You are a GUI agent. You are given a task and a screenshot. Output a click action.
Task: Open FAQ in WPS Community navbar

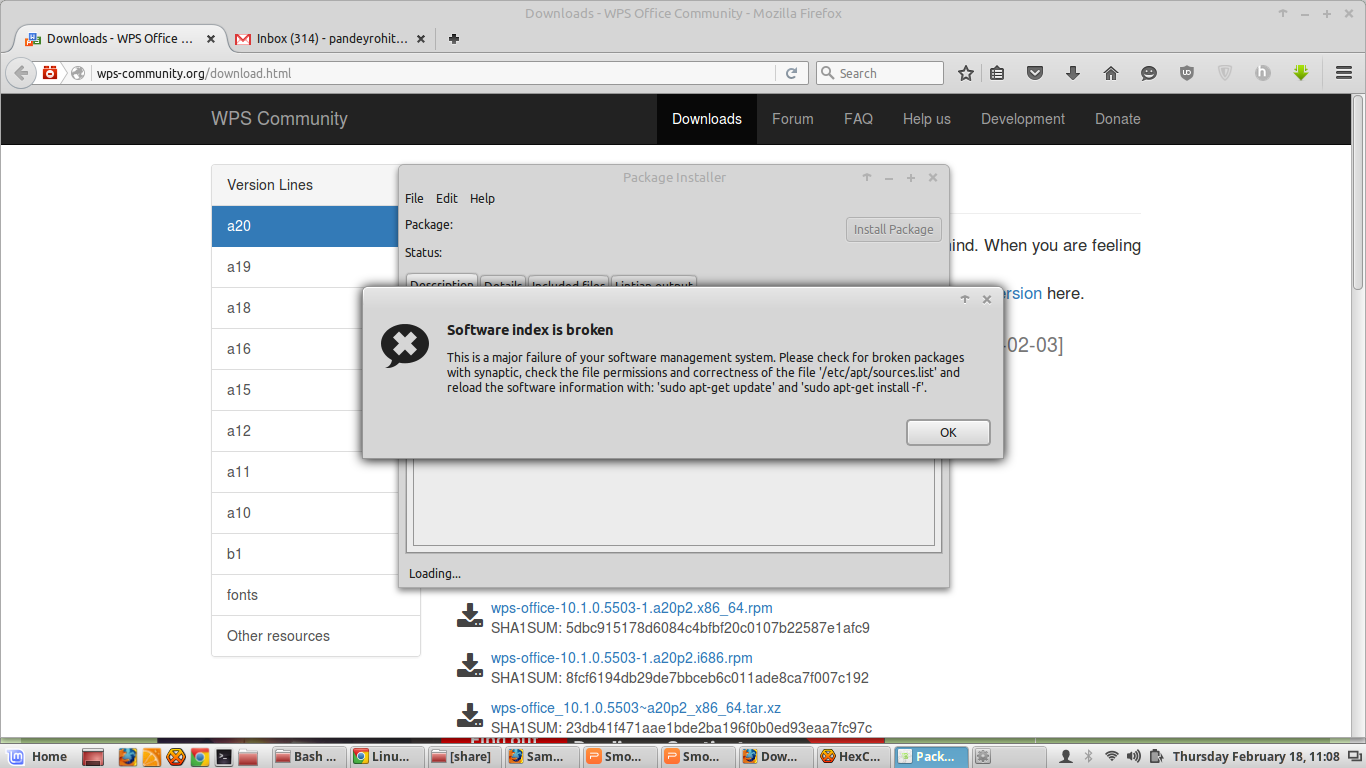click(x=858, y=119)
